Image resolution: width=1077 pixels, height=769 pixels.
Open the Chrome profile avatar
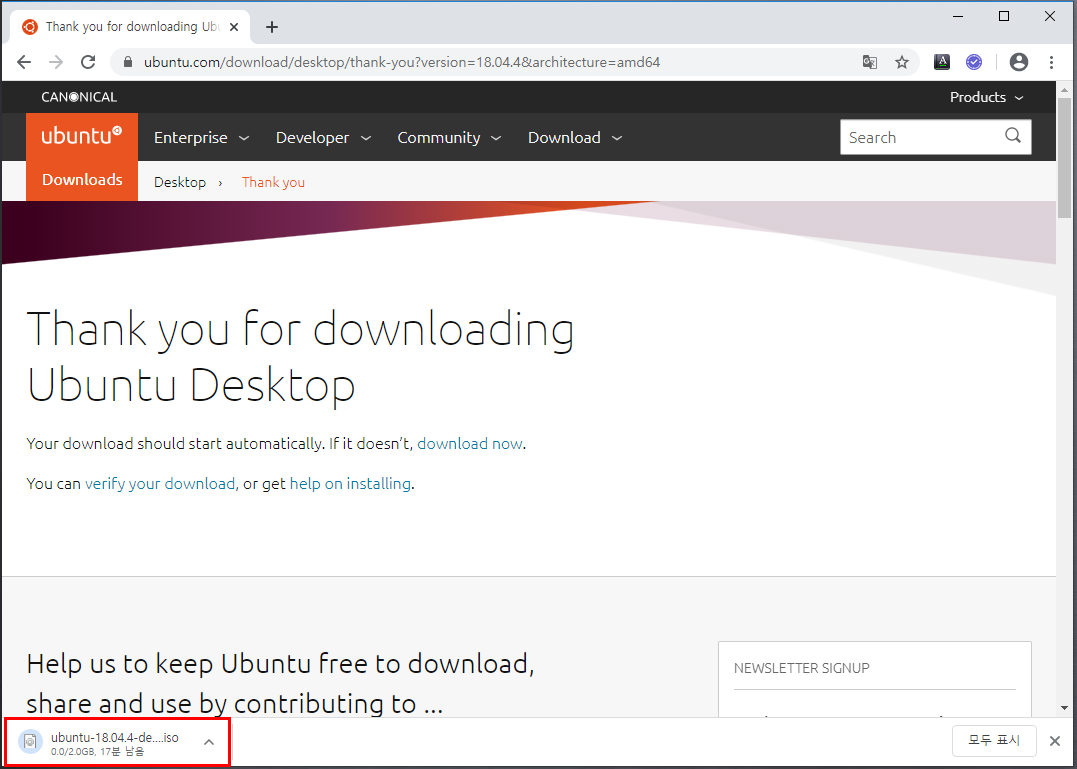(x=1019, y=62)
